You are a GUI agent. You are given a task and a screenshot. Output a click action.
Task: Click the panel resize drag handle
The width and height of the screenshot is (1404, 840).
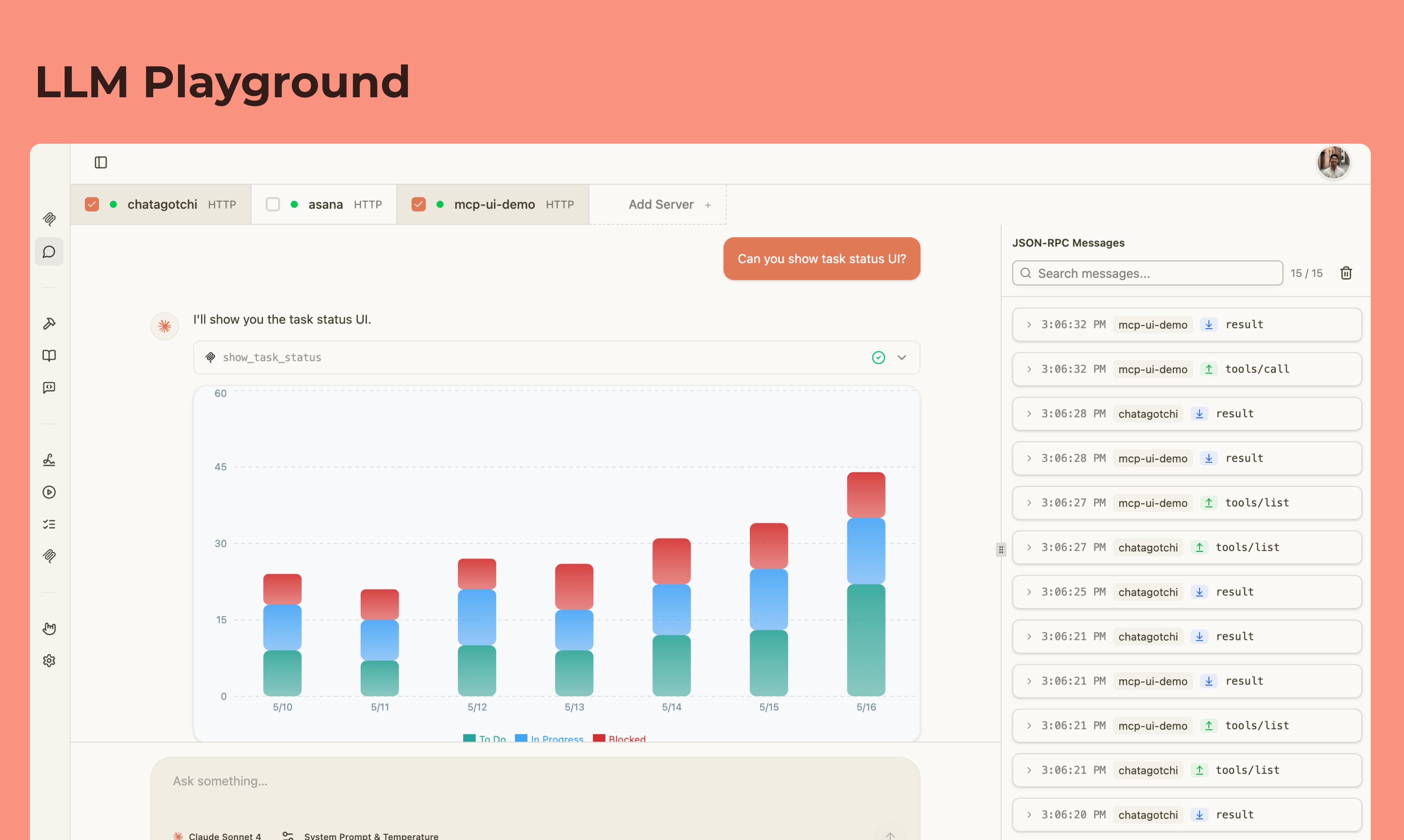pos(1001,549)
